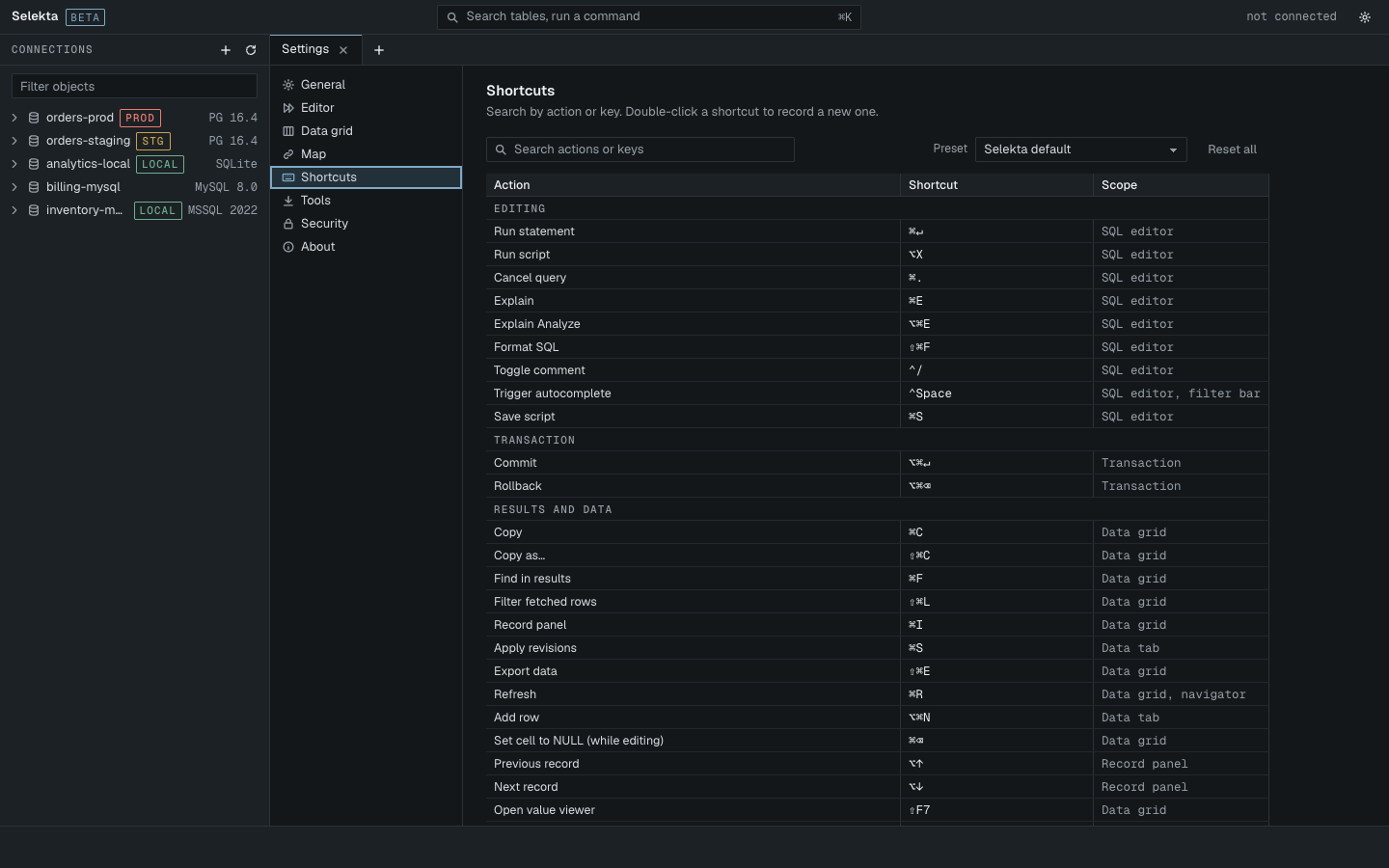Open Map settings section
Viewport: 1389px width, 868px height.
(x=366, y=154)
